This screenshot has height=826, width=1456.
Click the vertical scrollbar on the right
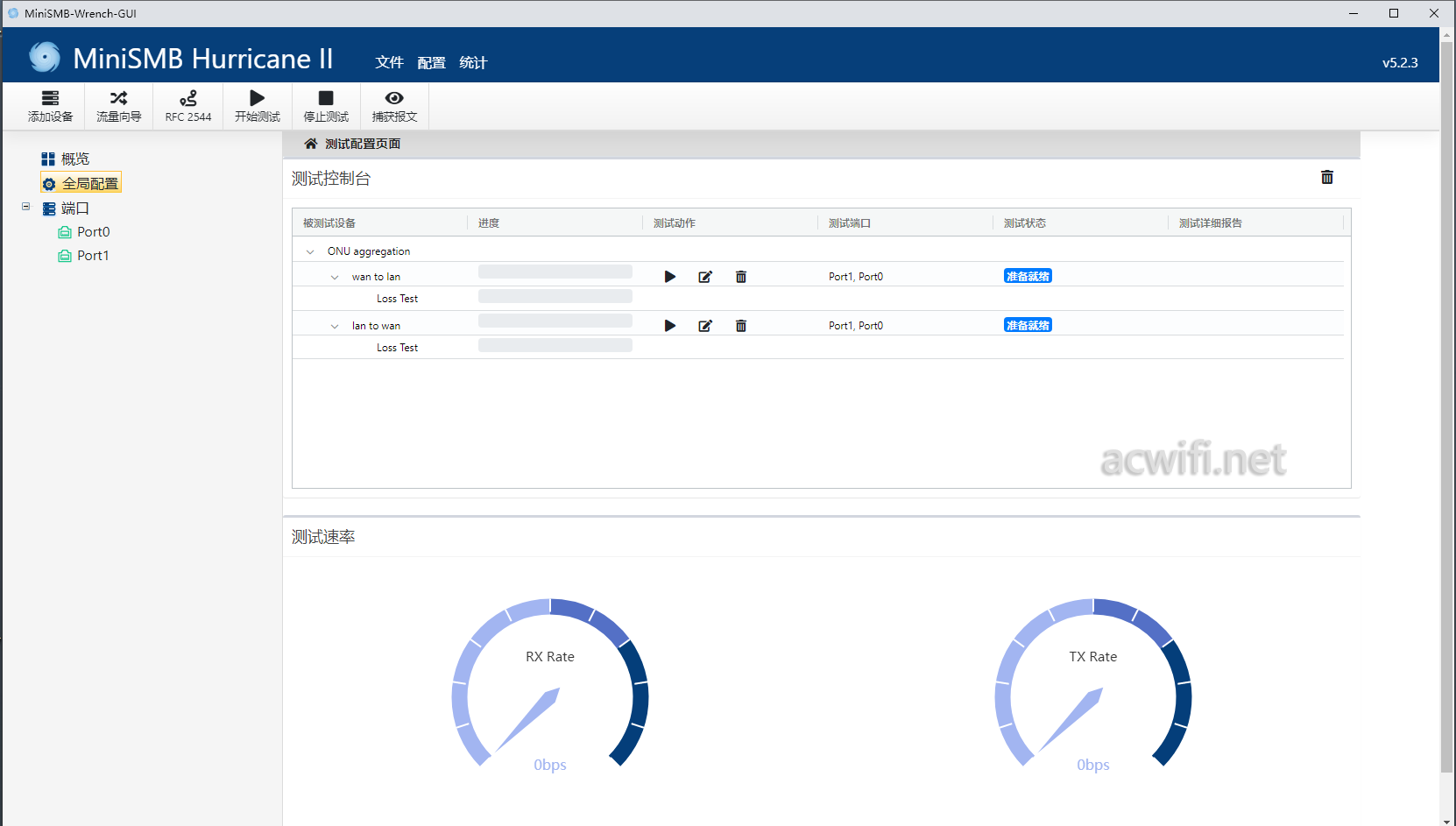tap(1447, 407)
